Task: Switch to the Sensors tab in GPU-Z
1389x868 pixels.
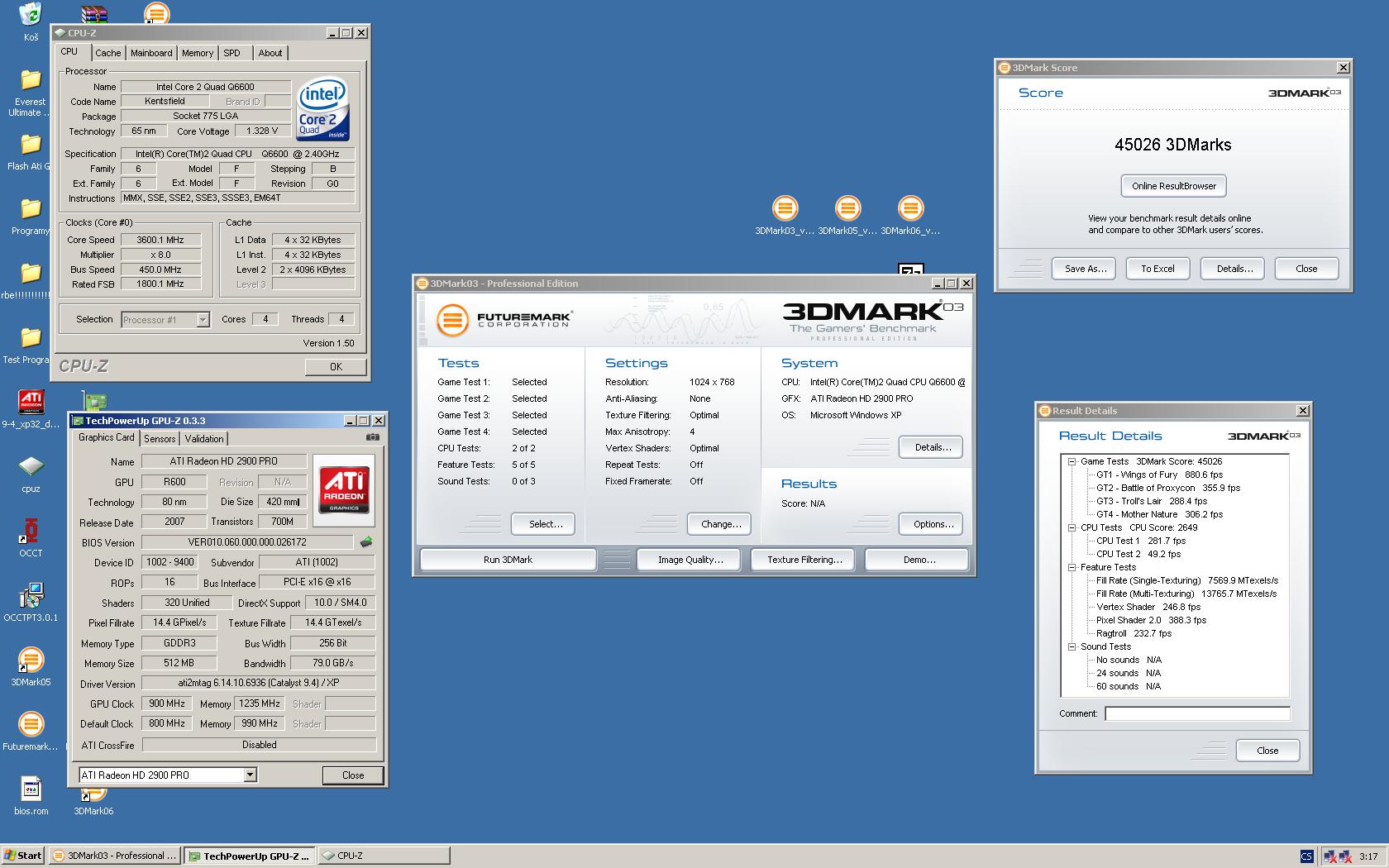Action: (x=160, y=439)
